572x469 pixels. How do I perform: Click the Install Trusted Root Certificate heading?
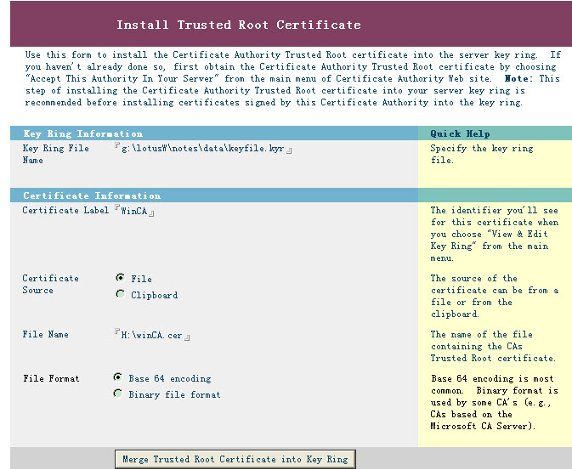239,25
